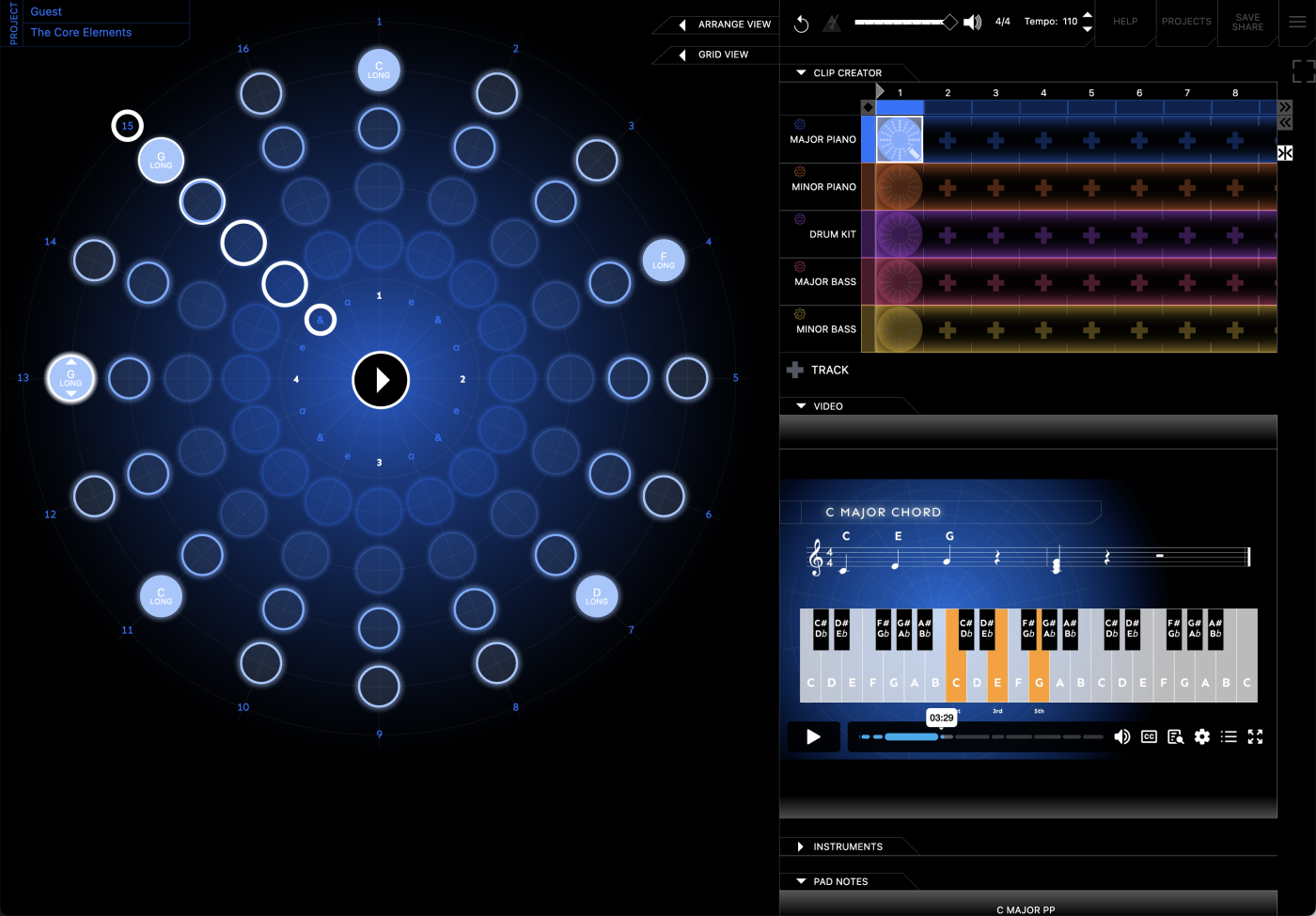The height and width of the screenshot is (916, 1316).
Task: Enable closed captions on the video
Action: [1149, 736]
